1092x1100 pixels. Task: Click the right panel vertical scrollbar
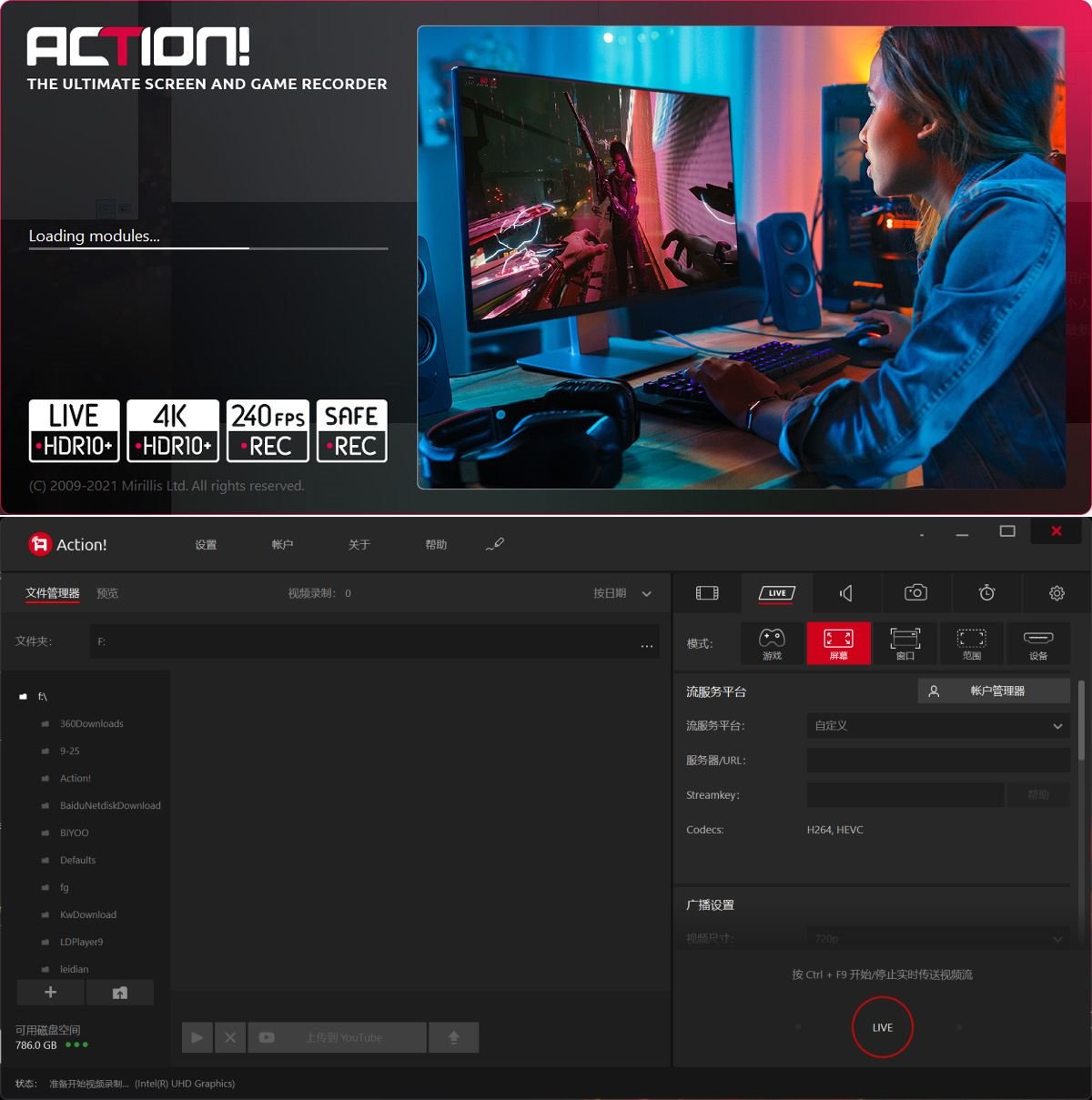click(1081, 721)
